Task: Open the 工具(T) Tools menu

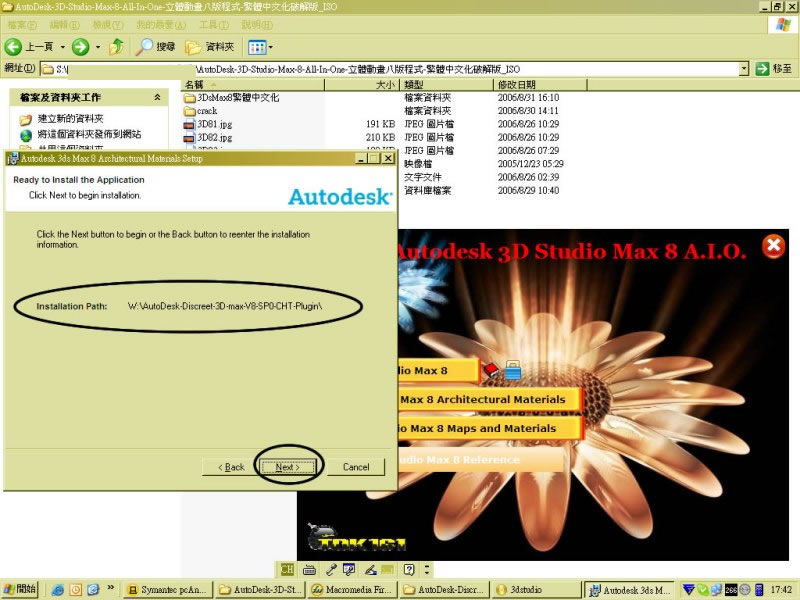Action: (214, 24)
